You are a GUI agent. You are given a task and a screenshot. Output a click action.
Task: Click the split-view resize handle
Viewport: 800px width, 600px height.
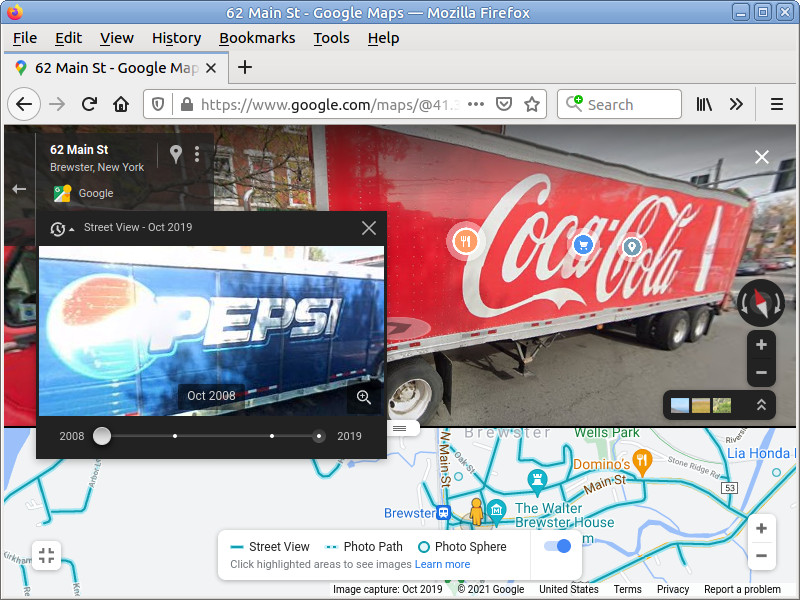tap(399, 429)
